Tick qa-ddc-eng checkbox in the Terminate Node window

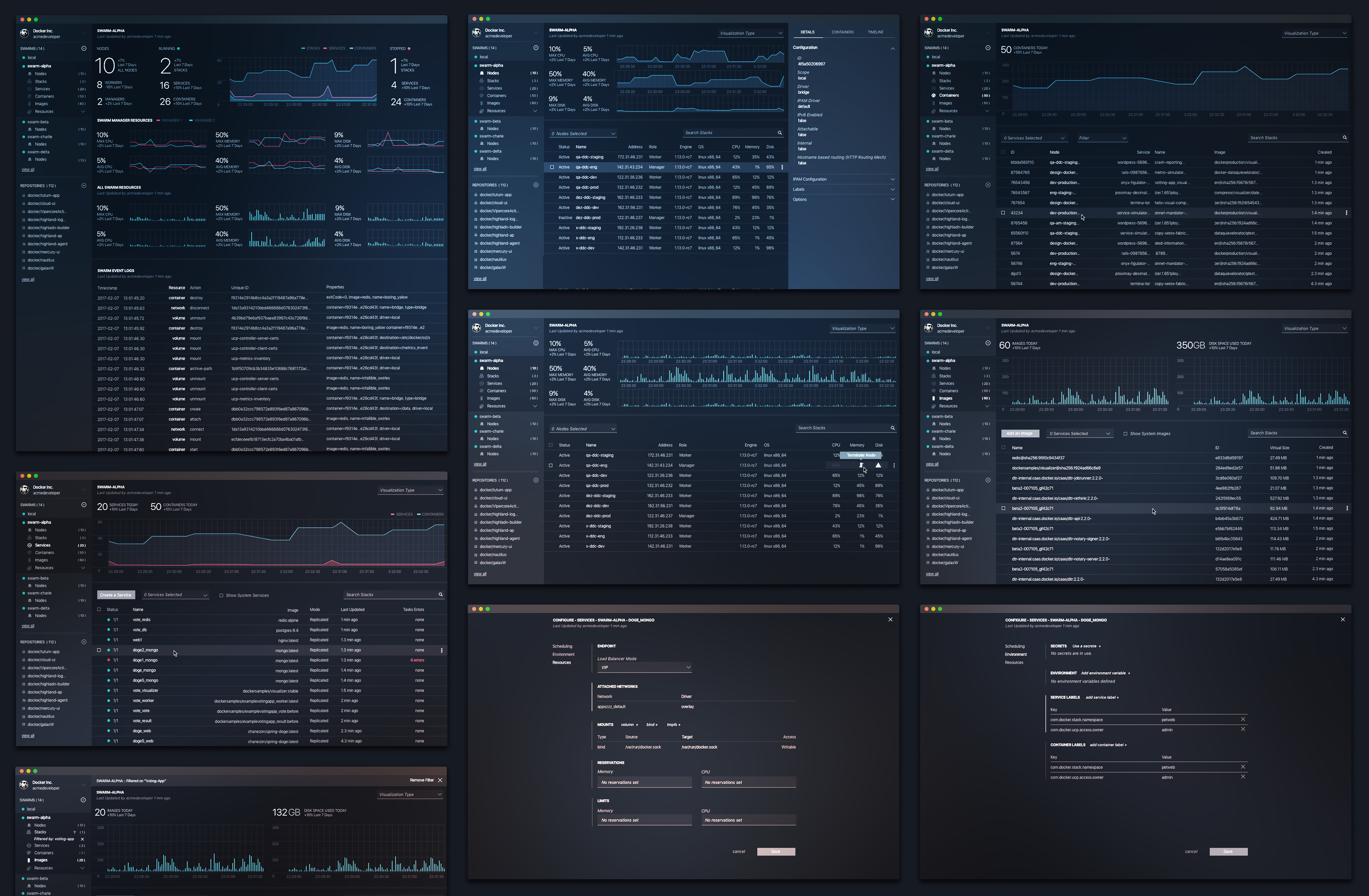point(551,465)
